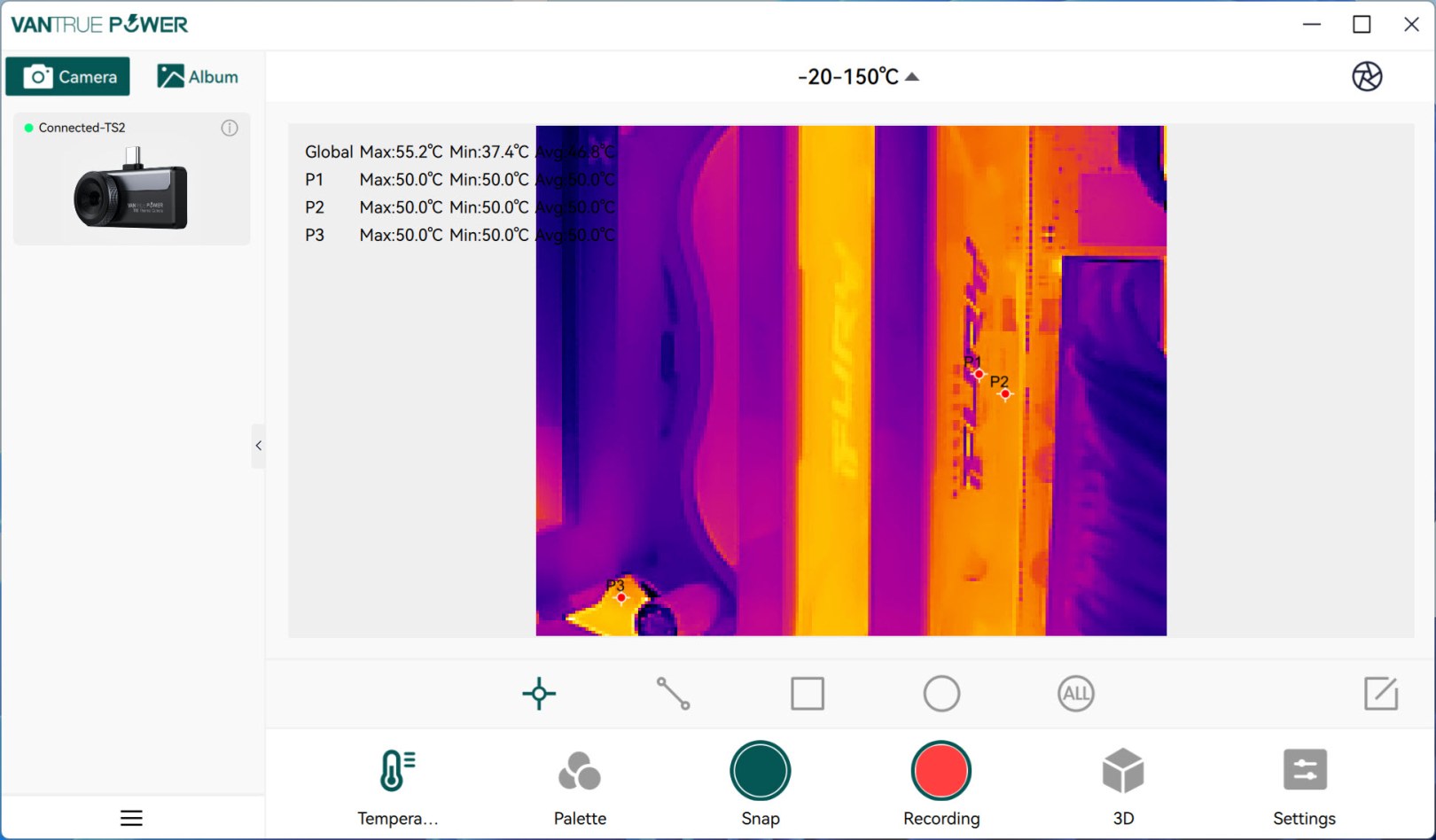Choose the line measurement tool

pos(673,694)
